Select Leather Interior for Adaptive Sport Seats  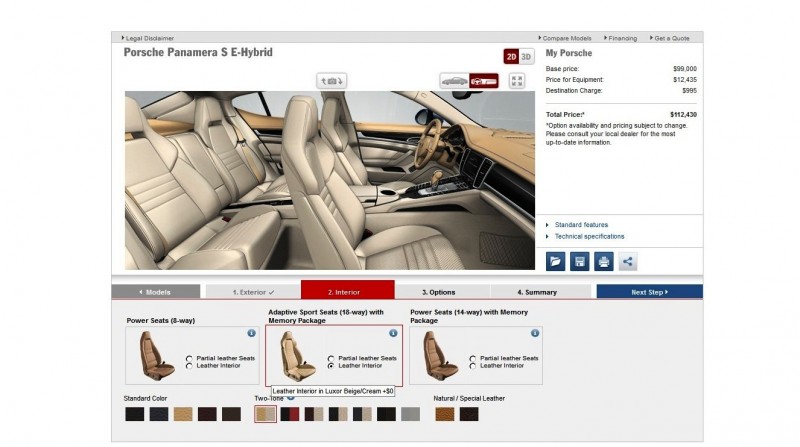click(x=331, y=366)
